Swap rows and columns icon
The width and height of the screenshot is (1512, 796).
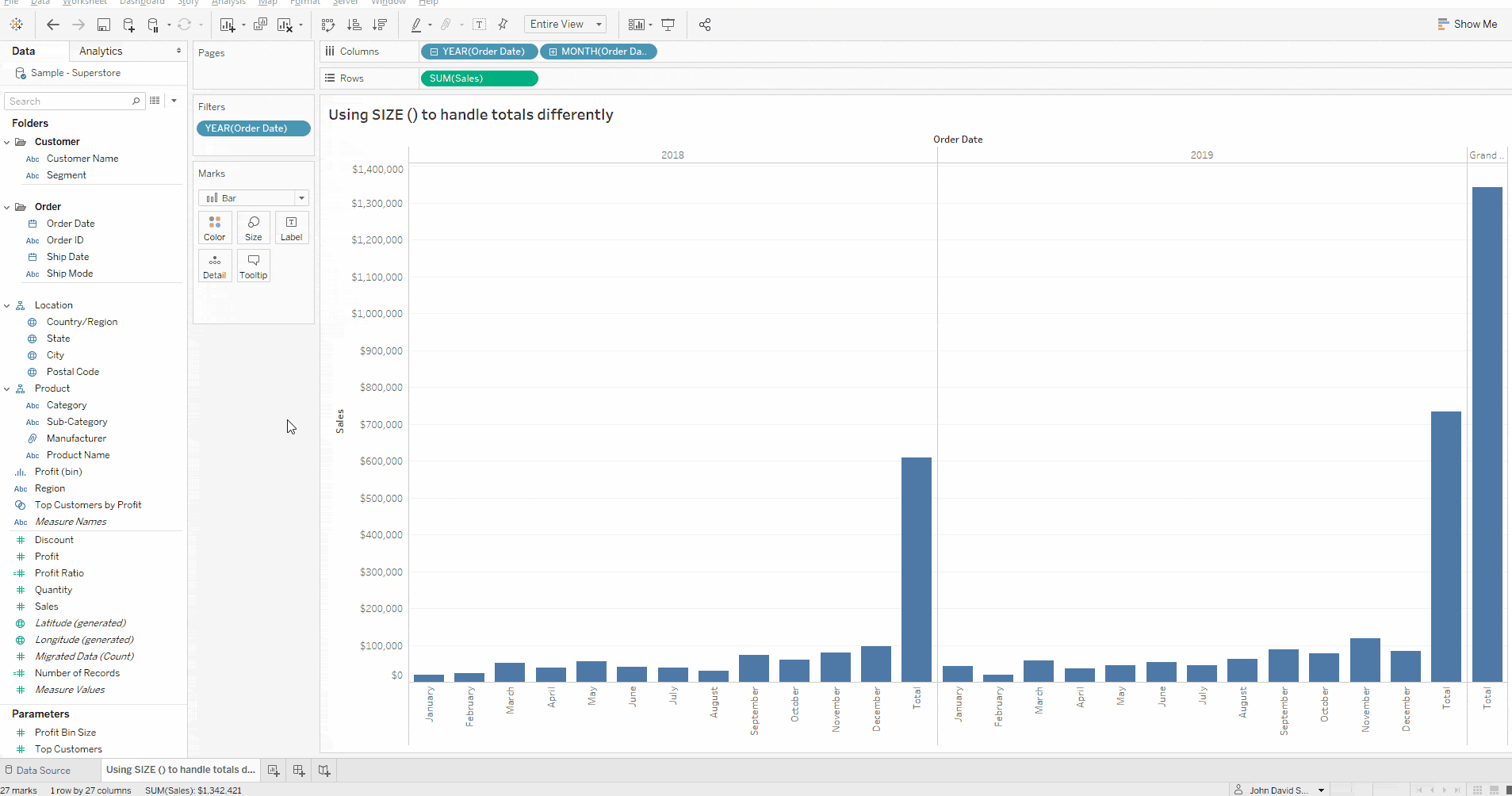point(328,25)
